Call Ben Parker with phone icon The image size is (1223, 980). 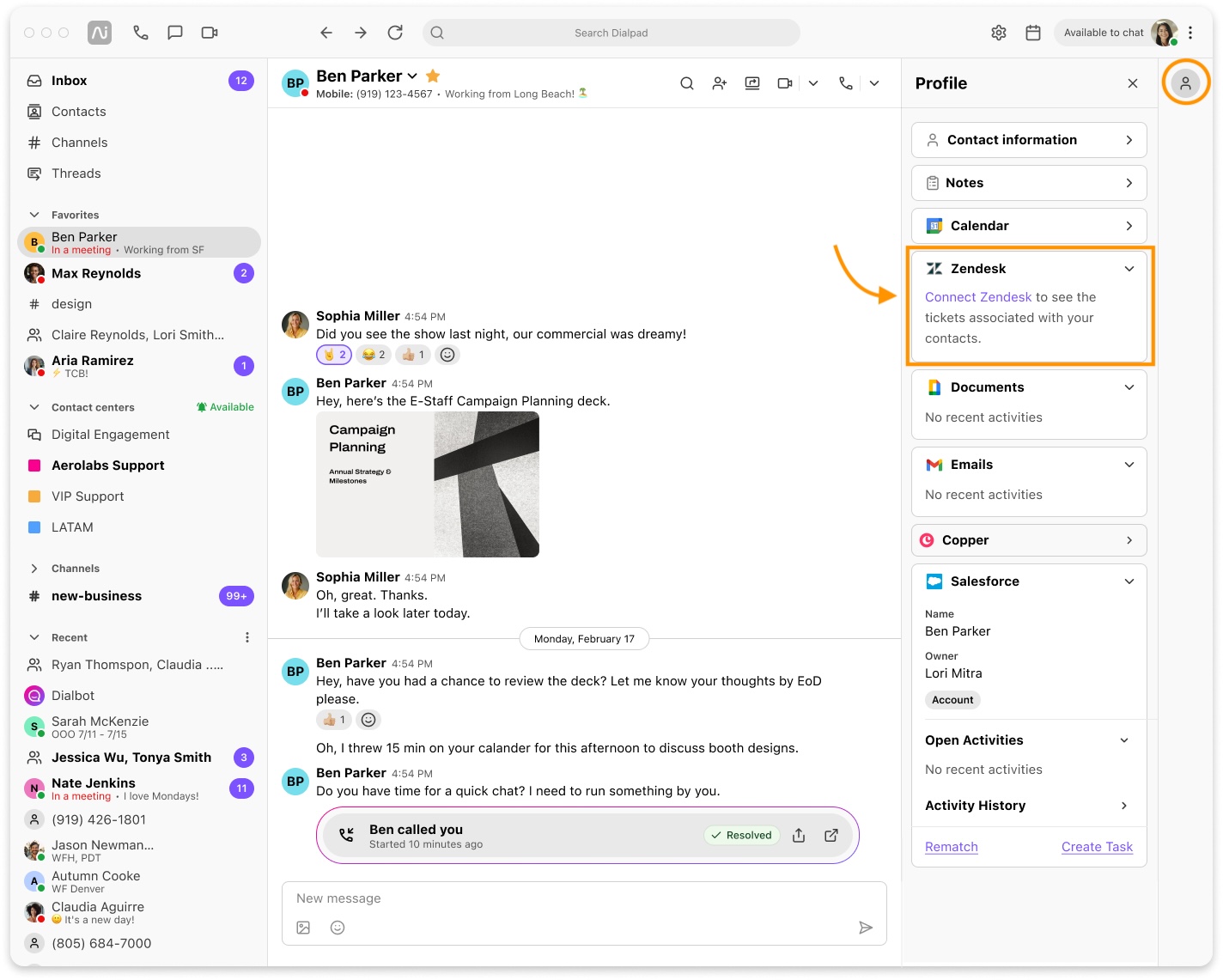click(x=846, y=83)
